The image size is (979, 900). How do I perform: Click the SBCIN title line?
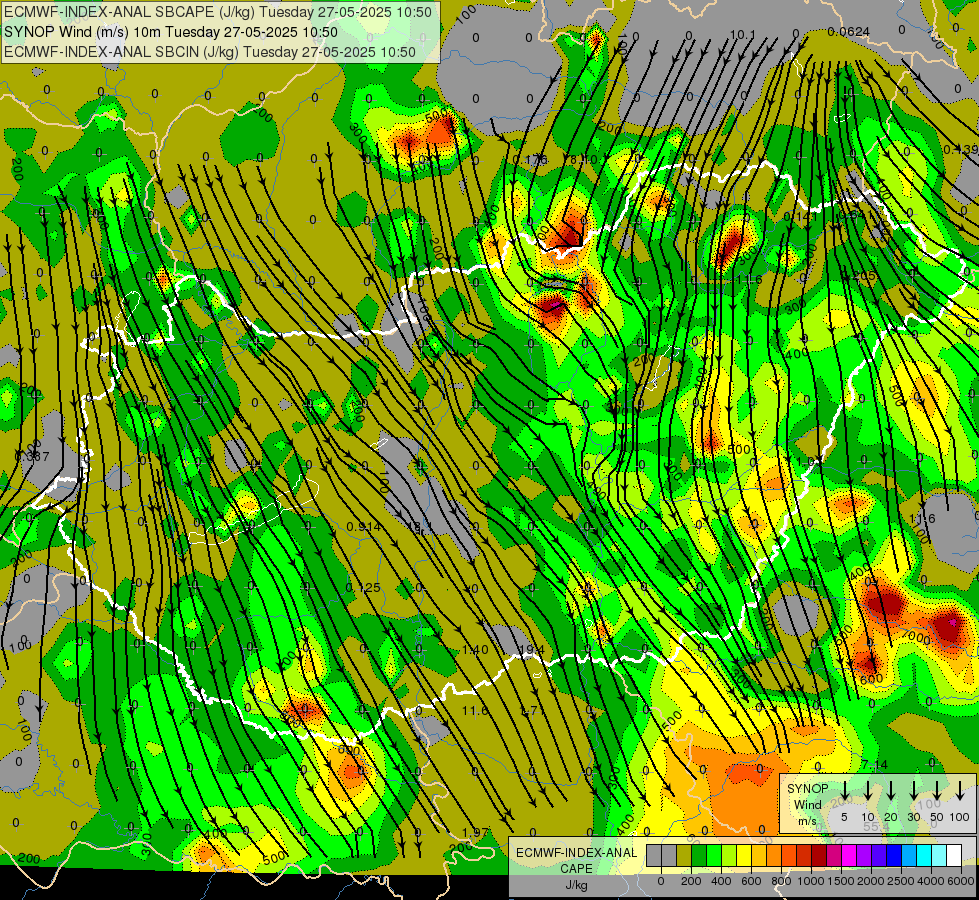pyautogui.click(x=210, y=52)
